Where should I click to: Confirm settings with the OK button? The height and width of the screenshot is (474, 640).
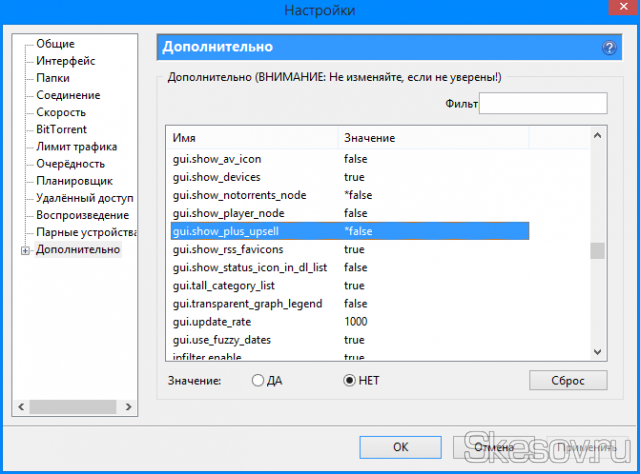pos(401,447)
